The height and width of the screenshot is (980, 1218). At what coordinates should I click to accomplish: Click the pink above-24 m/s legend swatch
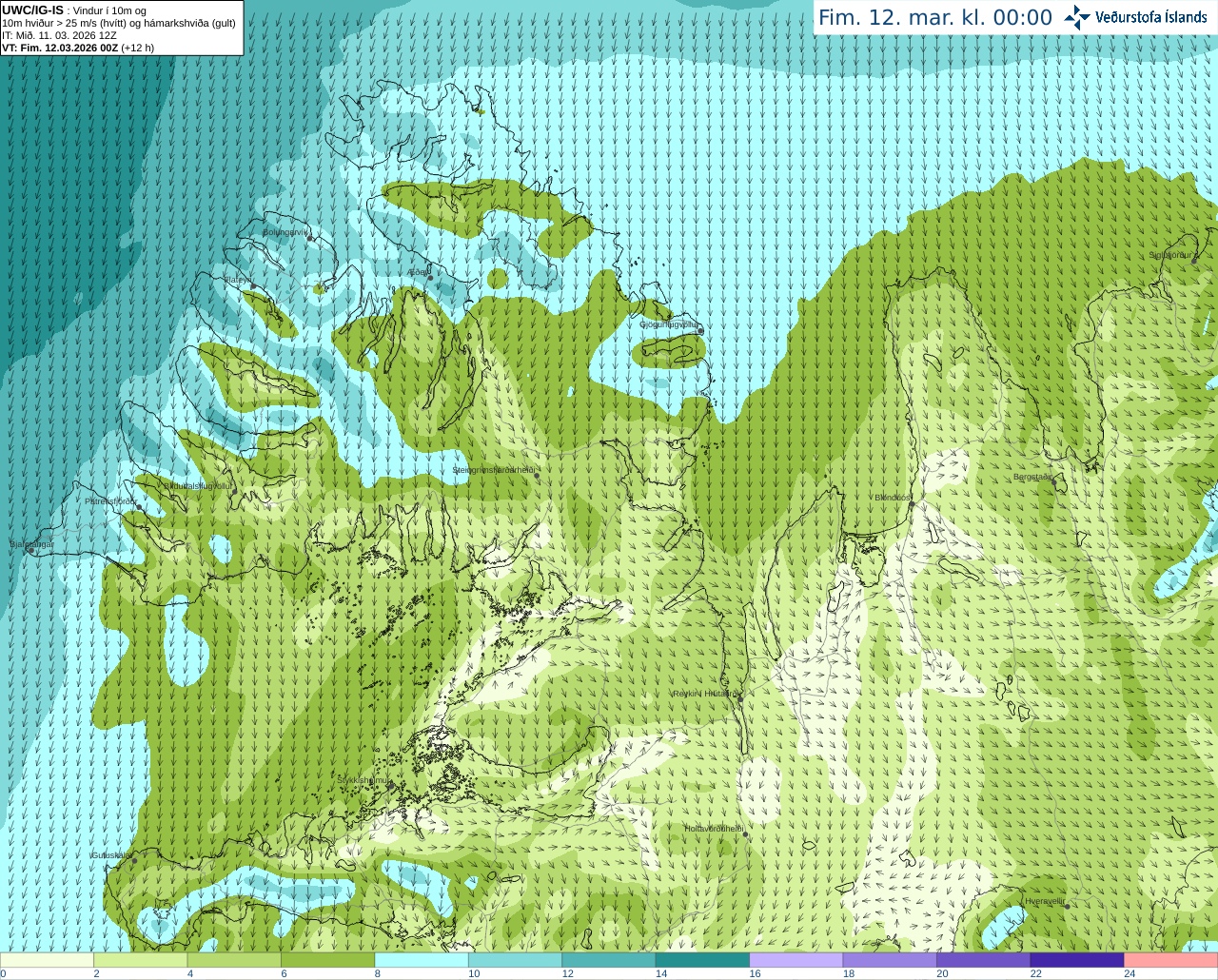click(x=1171, y=960)
